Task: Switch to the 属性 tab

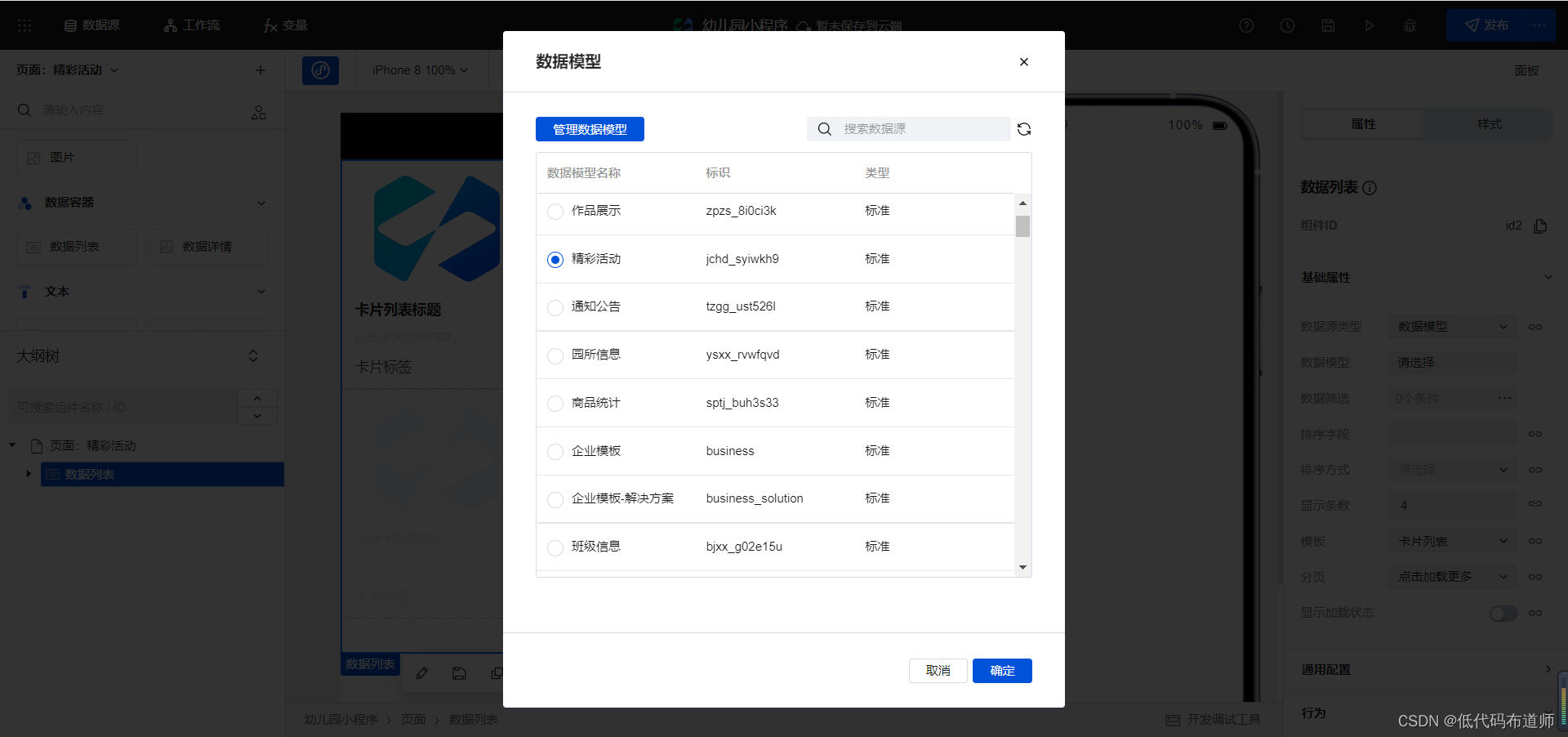Action: tap(1363, 124)
